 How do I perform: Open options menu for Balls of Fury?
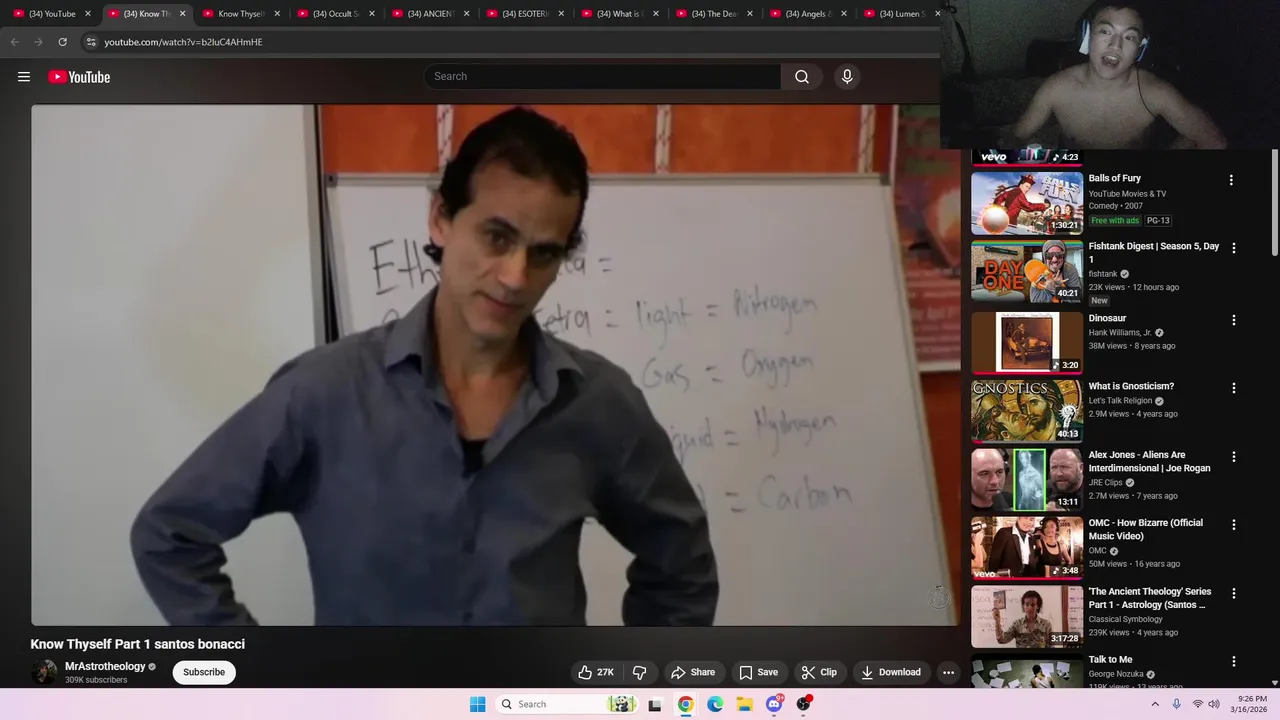(x=1231, y=180)
